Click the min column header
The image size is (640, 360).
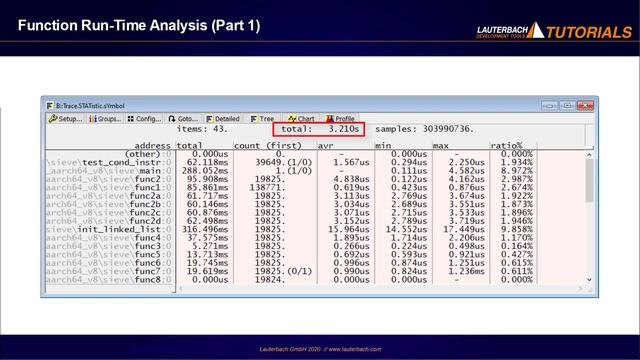(383, 145)
